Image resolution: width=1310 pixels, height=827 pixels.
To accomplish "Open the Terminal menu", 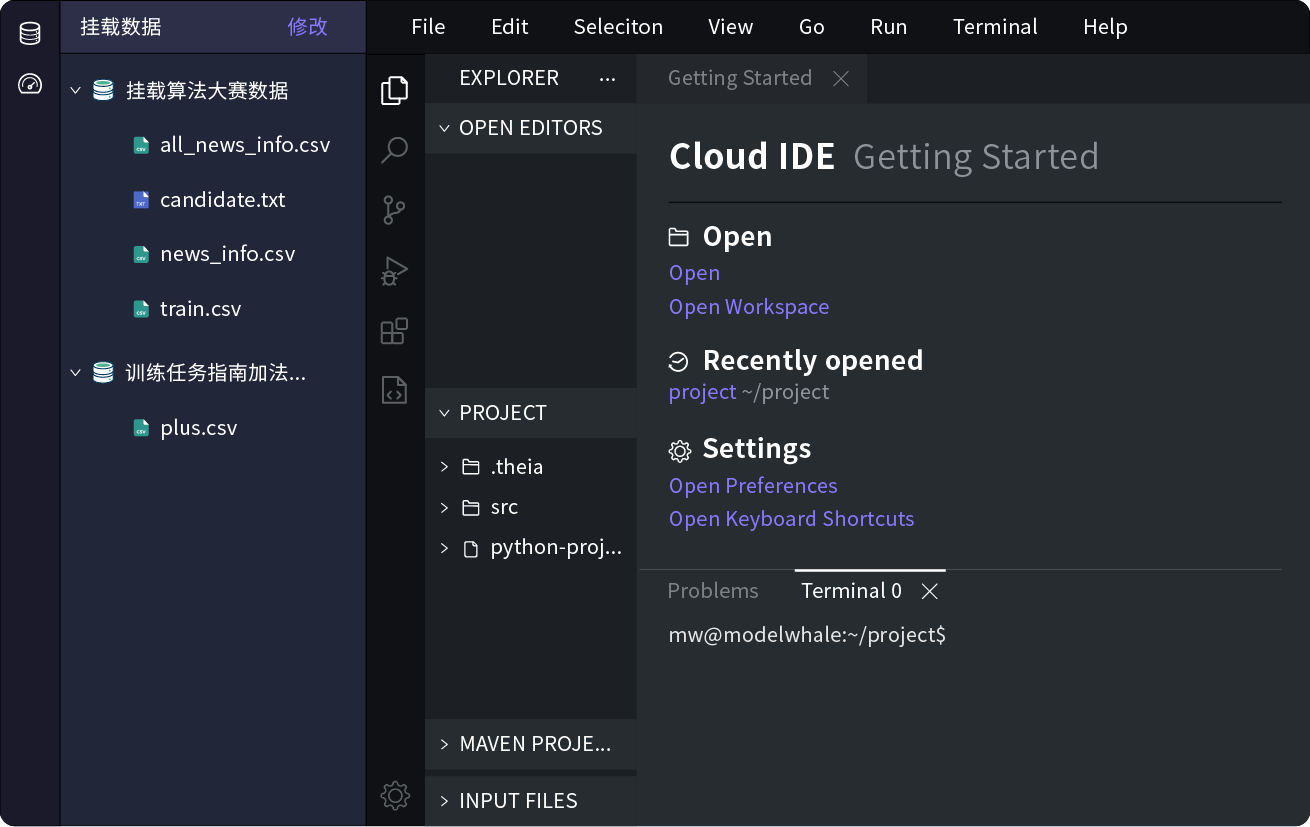I will coord(995,27).
